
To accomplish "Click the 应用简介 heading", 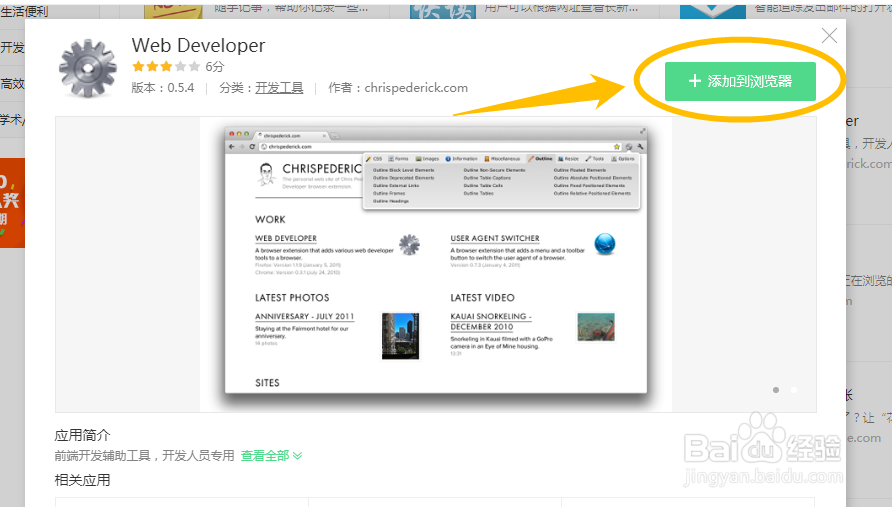I will tap(82, 435).
